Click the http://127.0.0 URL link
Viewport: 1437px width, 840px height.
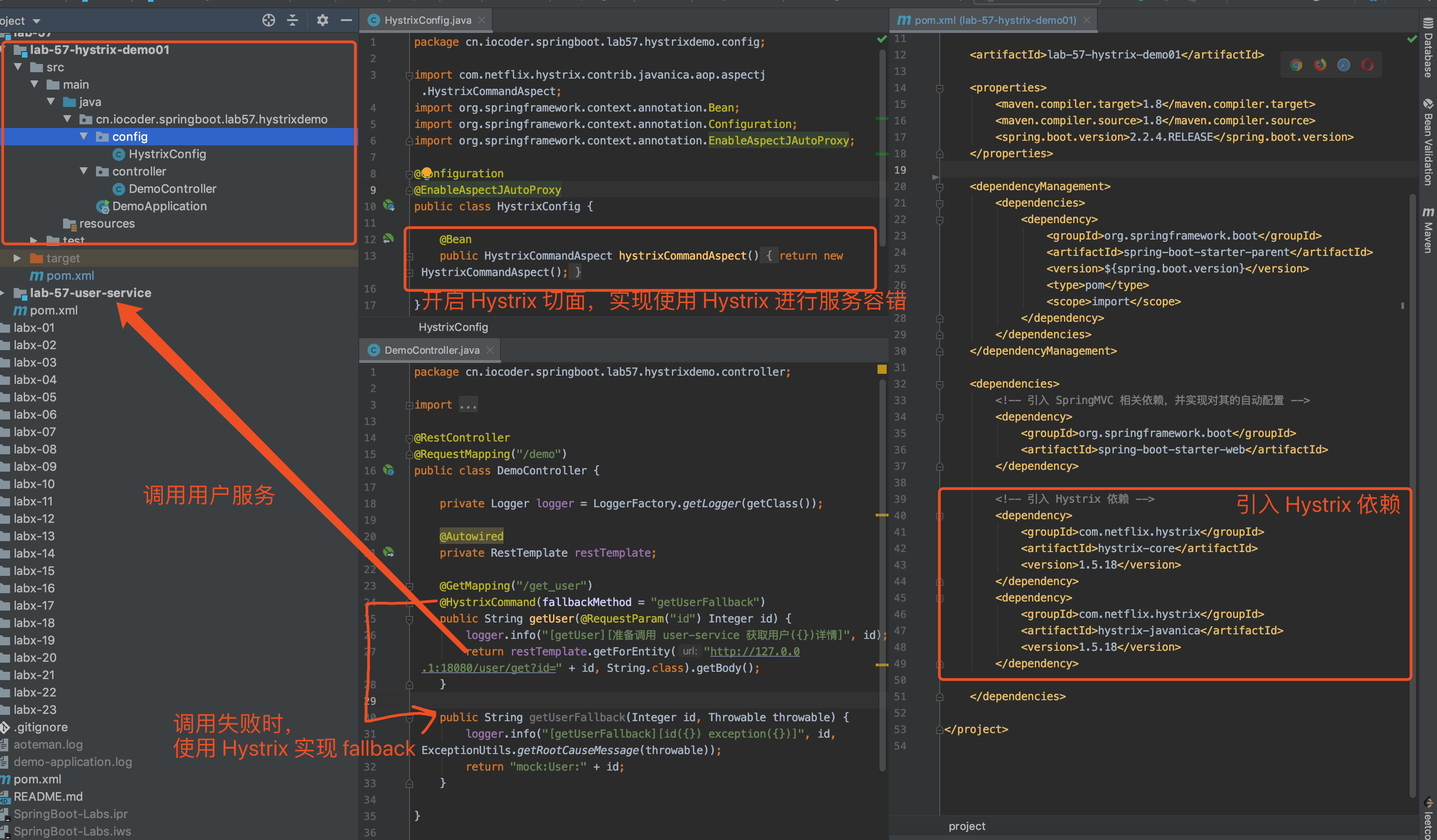[755, 651]
